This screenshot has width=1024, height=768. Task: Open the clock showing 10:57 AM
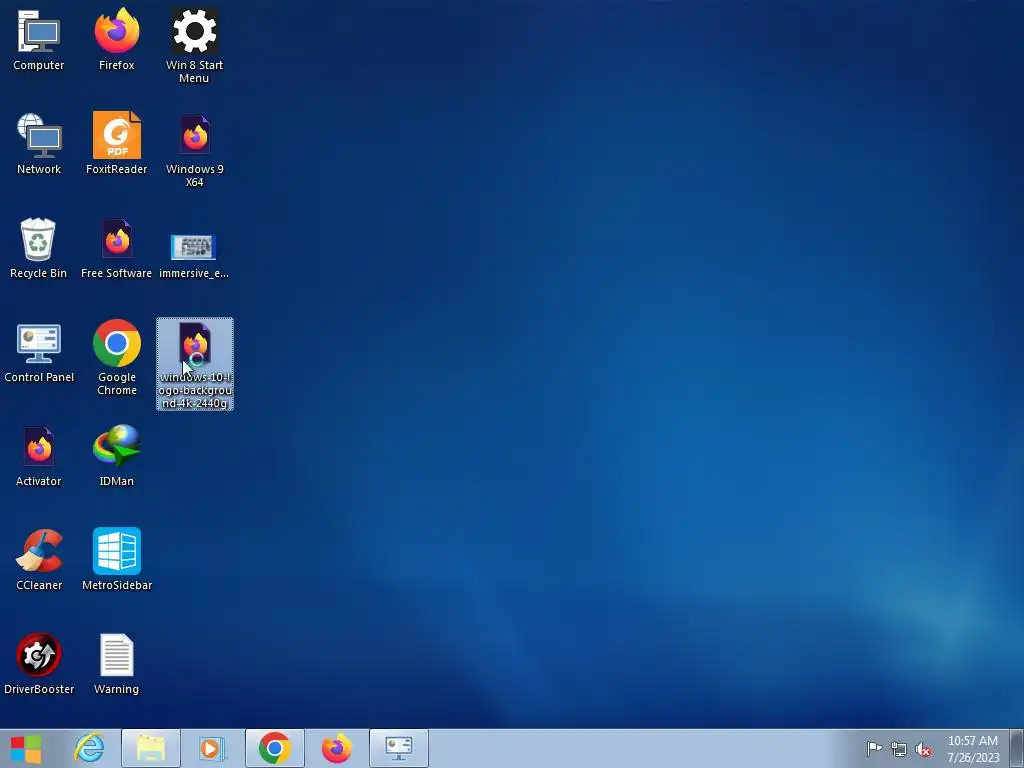[973, 749]
